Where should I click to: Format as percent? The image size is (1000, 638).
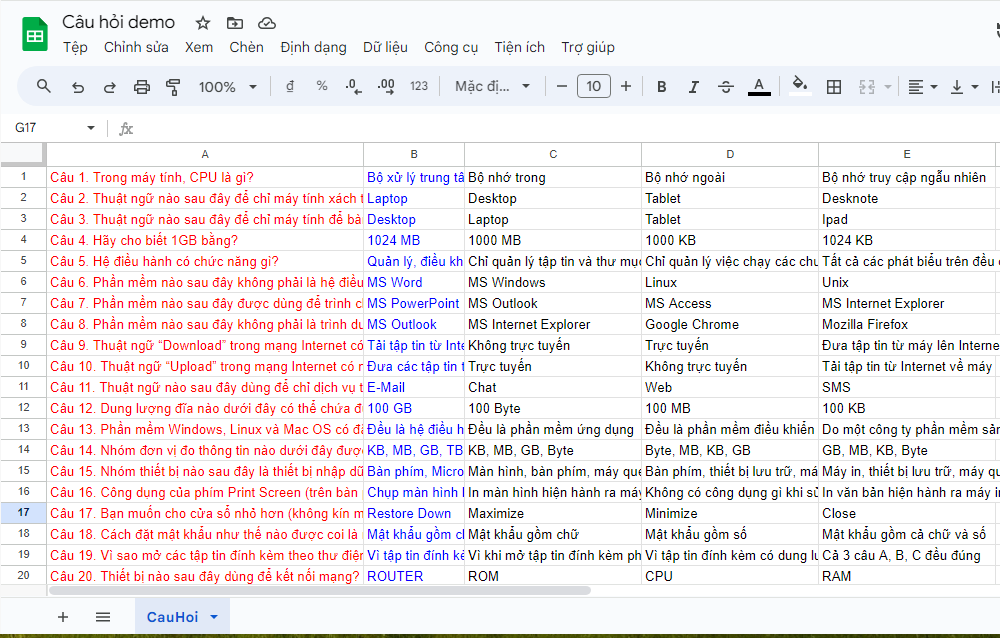tap(322, 86)
